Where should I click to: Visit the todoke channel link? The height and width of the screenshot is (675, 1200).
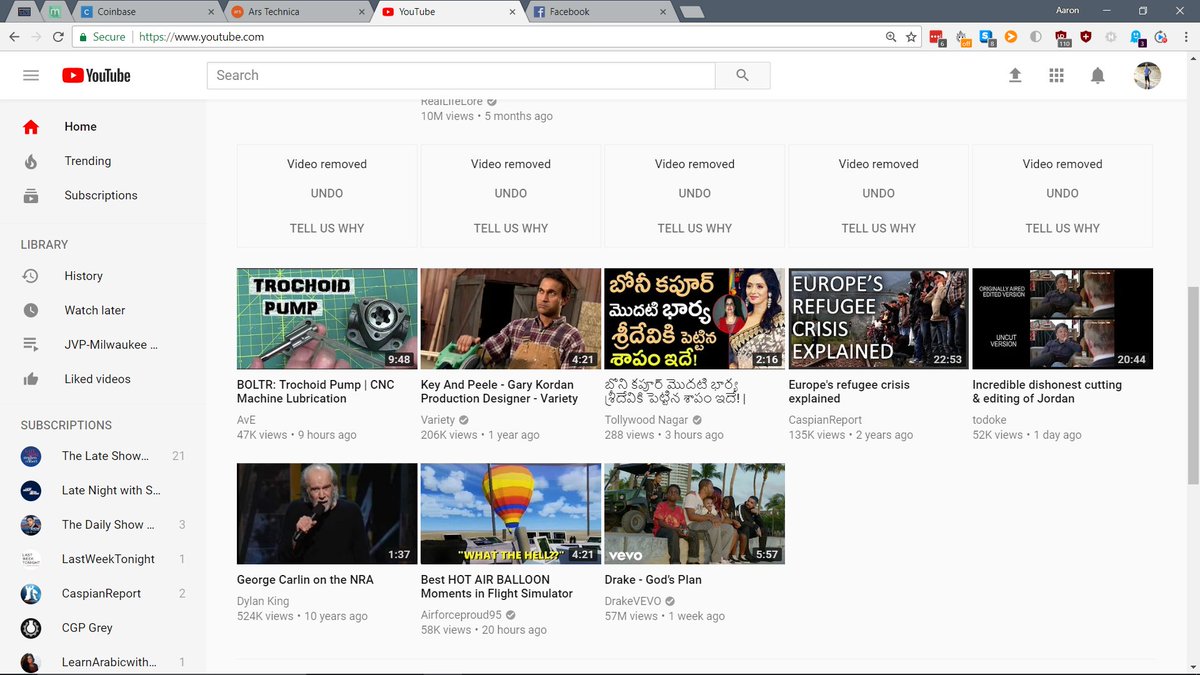pyautogui.click(x=989, y=420)
